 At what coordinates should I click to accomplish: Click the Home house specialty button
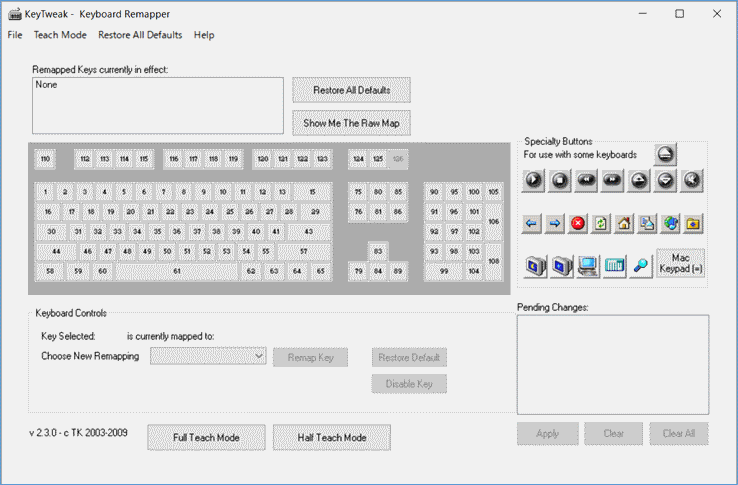tap(624, 223)
